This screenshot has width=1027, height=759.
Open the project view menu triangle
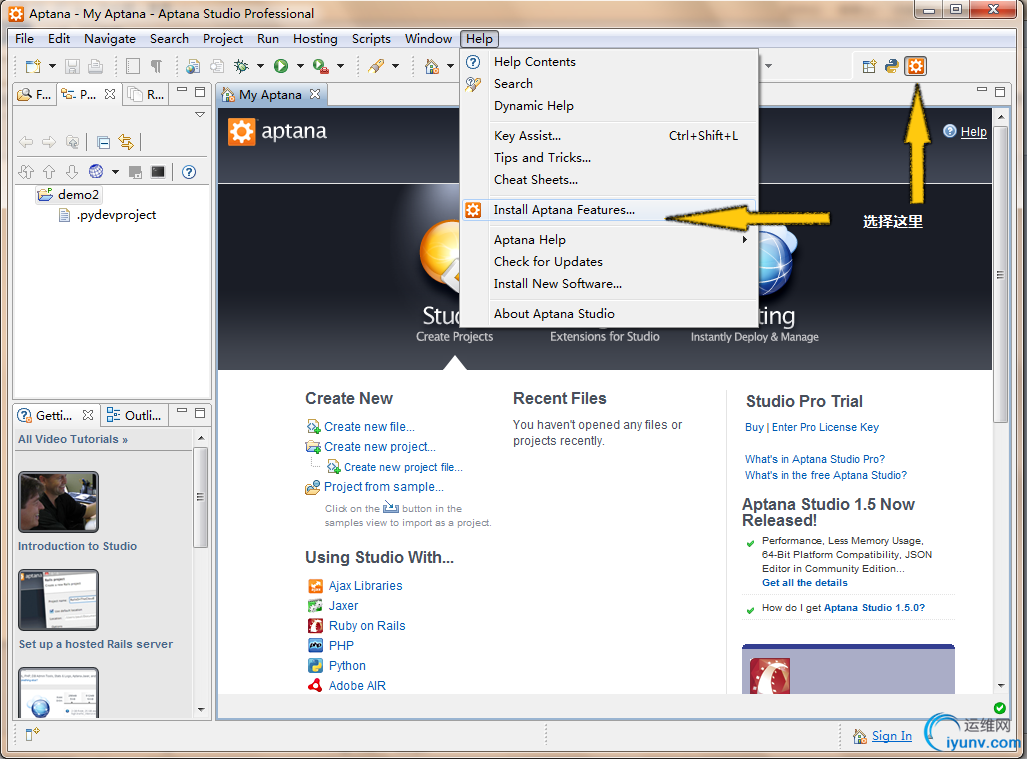point(200,115)
